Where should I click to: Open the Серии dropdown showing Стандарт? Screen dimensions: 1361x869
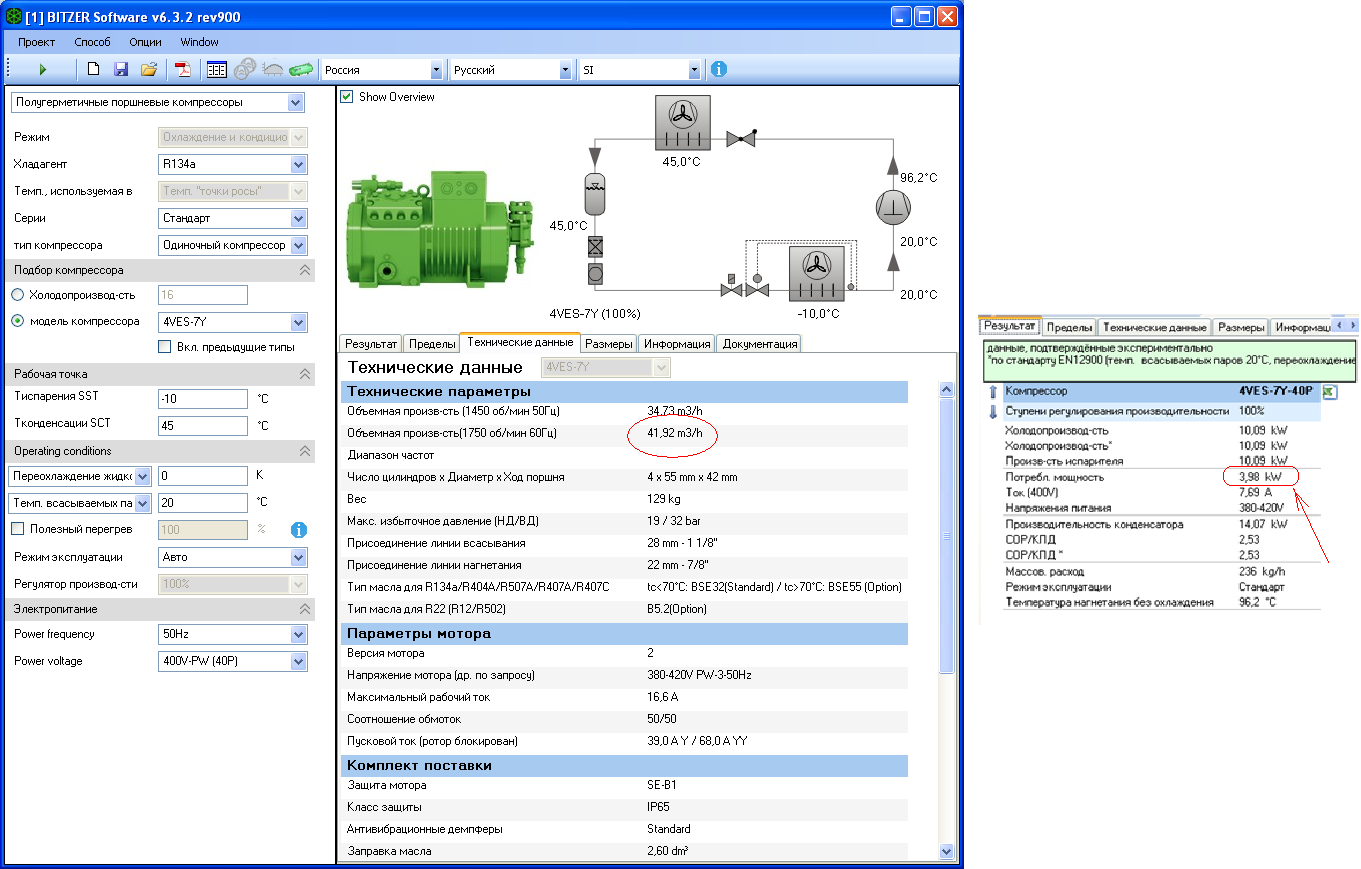(233, 218)
